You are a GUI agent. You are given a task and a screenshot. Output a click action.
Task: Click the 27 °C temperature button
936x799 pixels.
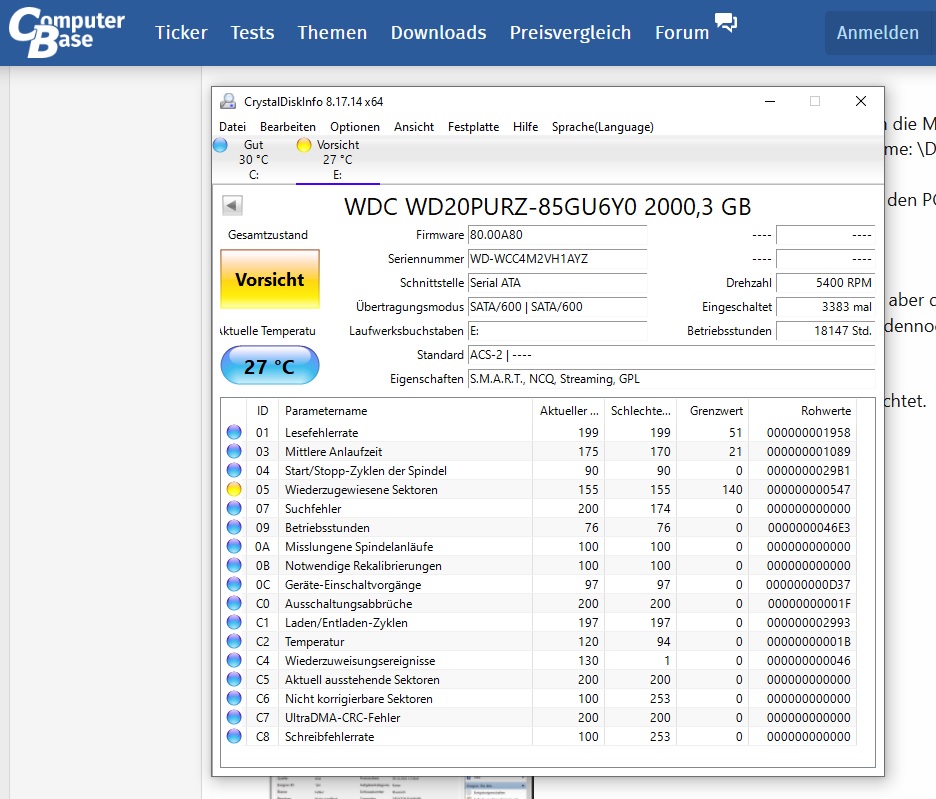(x=270, y=365)
